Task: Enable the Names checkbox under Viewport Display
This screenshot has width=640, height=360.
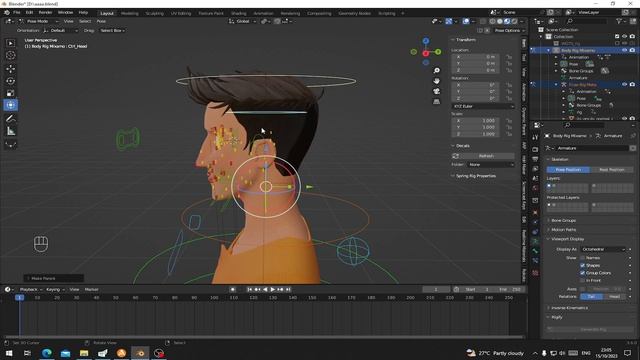Action: tap(582, 258)
